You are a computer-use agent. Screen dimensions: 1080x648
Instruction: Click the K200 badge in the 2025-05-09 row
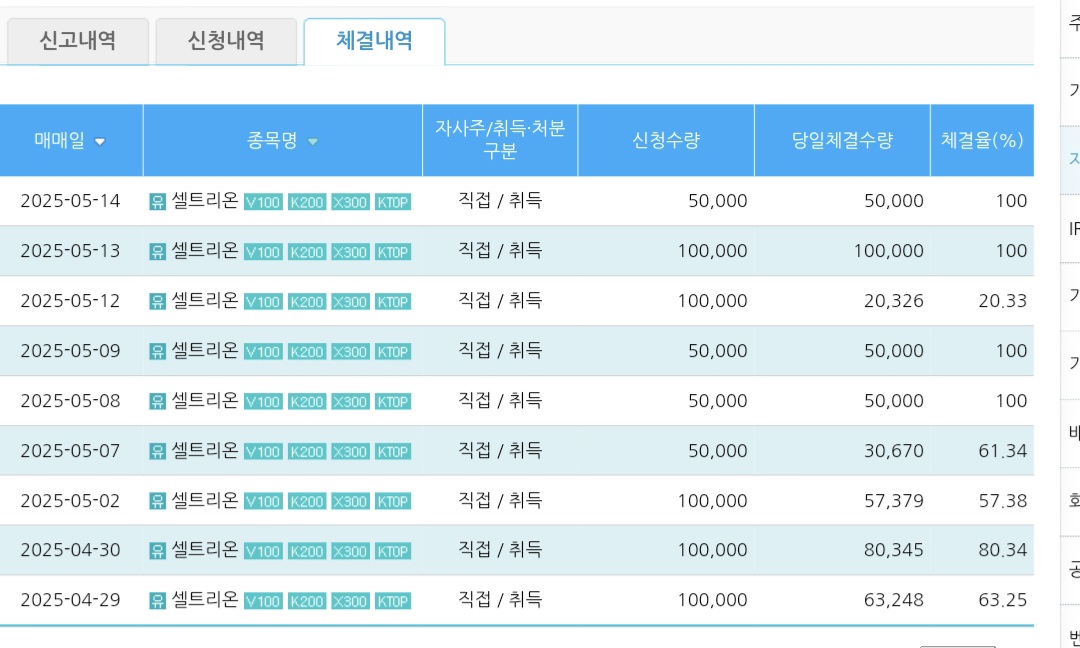pyautogui.click(x=307, y=352)
